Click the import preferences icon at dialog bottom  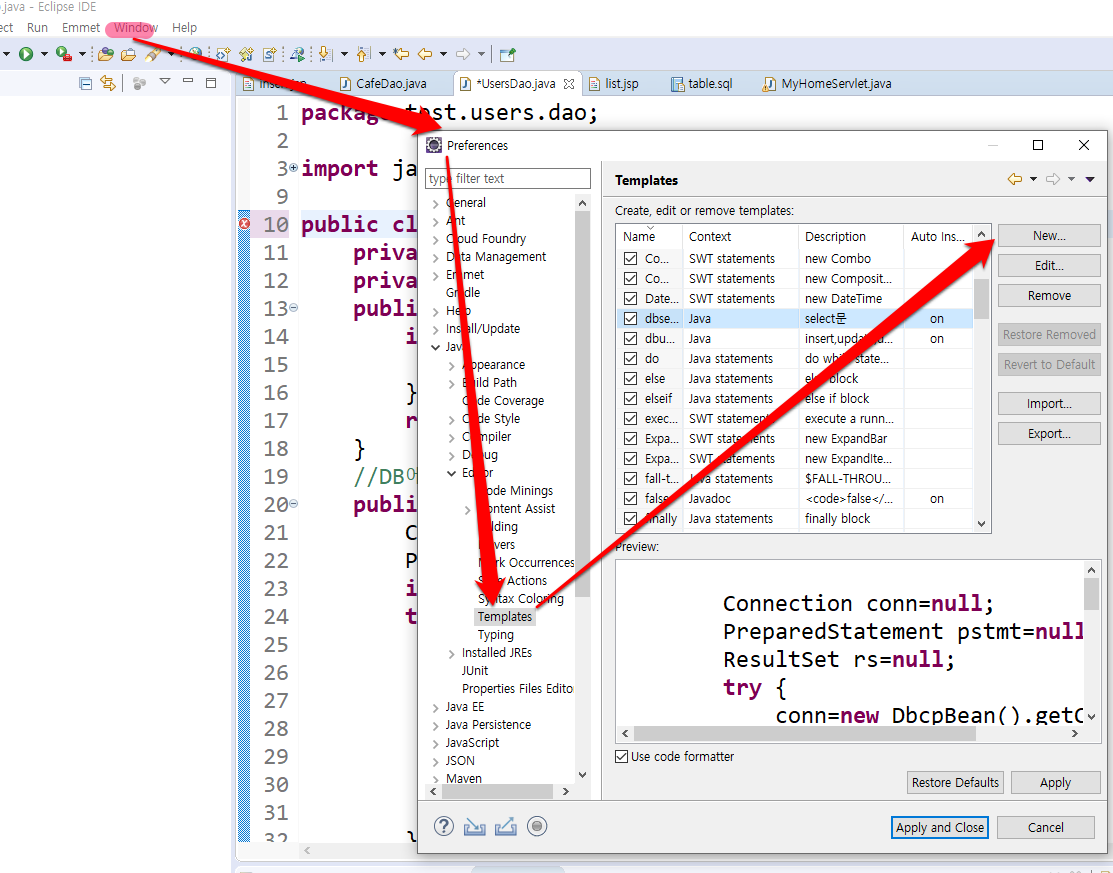(x=474, y=826)
